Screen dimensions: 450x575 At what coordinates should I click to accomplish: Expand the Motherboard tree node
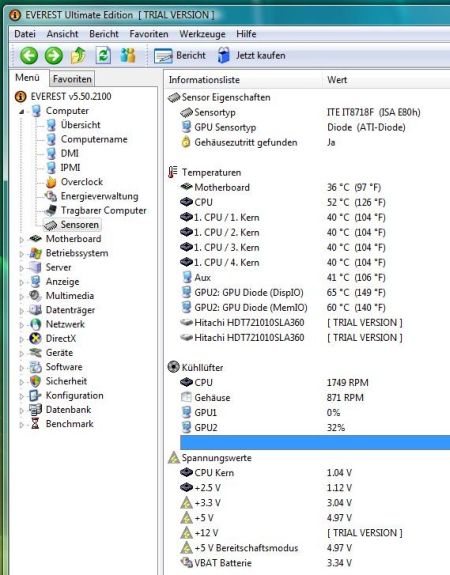(x=22, y=239)
